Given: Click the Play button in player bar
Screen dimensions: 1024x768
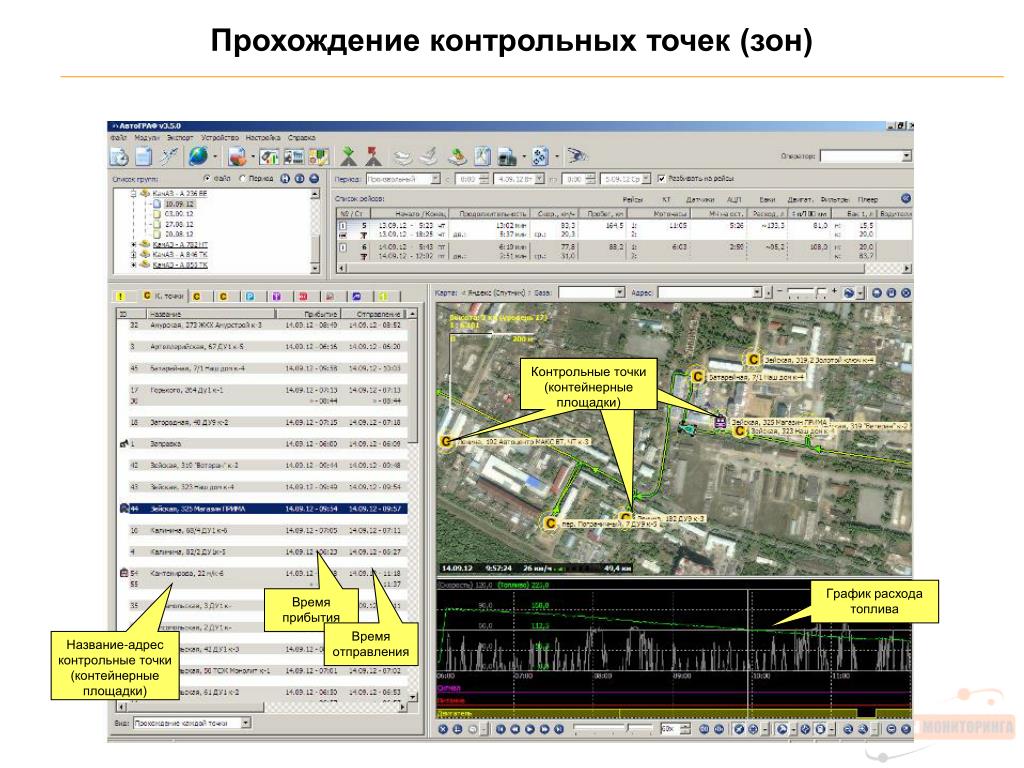Looking at the screenshot, I should click(530, 729).
